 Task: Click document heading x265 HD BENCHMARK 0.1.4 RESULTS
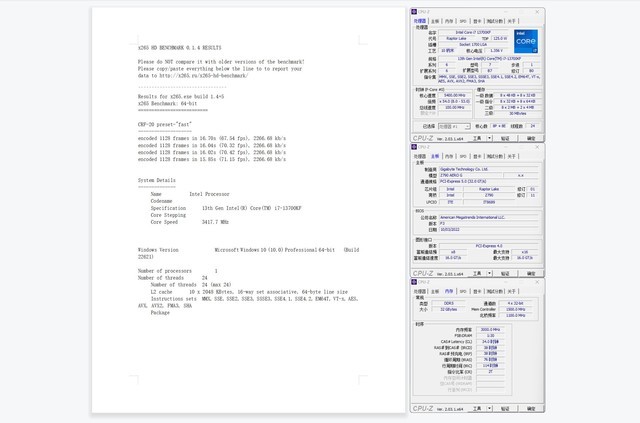click(x=180, y=48)
